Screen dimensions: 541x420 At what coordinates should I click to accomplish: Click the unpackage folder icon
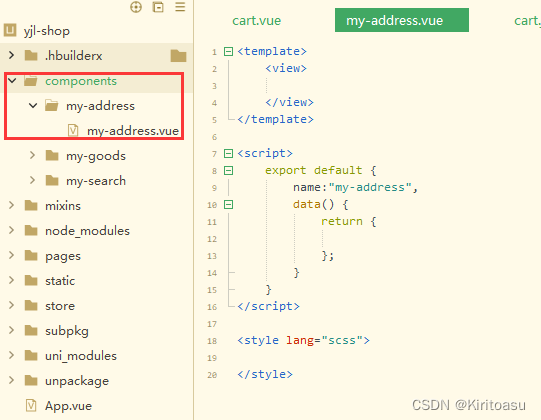31,381
